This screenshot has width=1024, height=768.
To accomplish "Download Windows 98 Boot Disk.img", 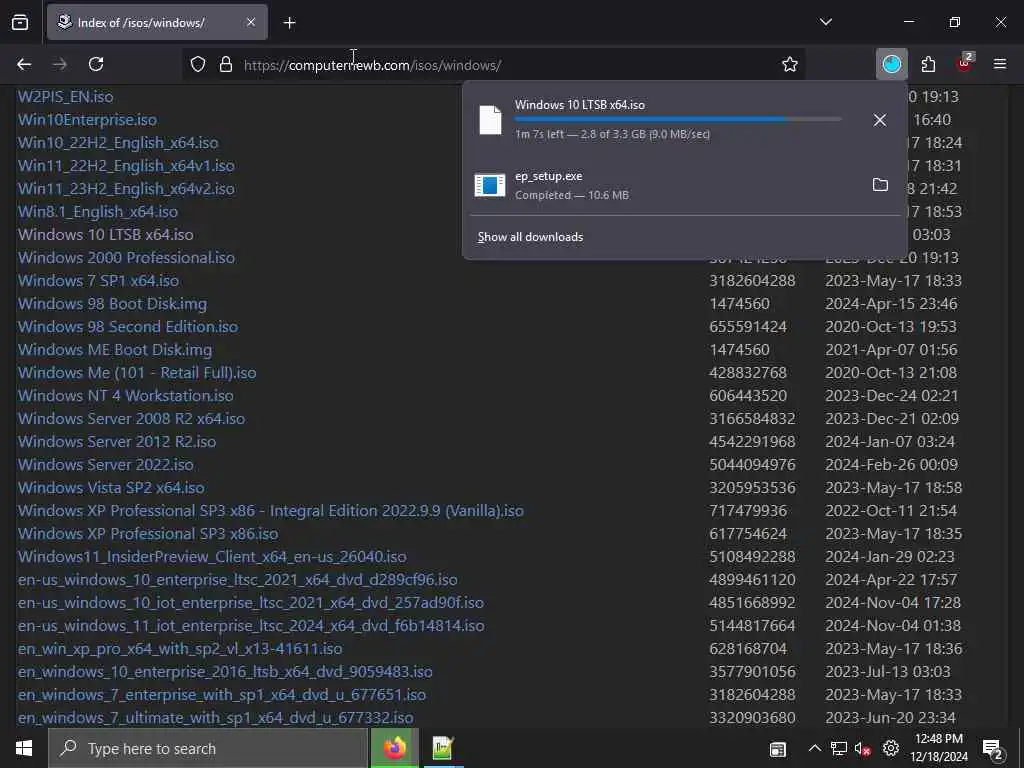I will 112,304.
